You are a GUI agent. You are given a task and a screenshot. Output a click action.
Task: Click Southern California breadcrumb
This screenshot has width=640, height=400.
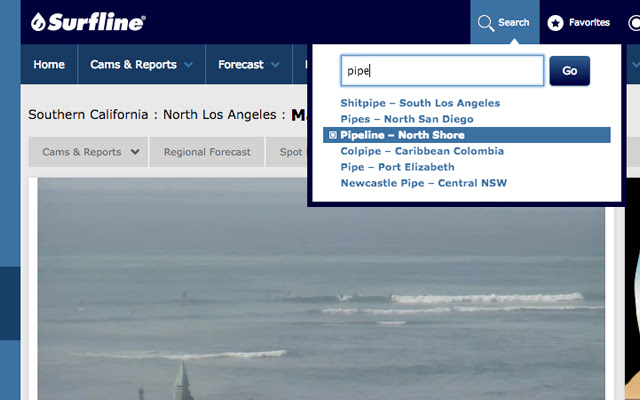click(88, 115)
